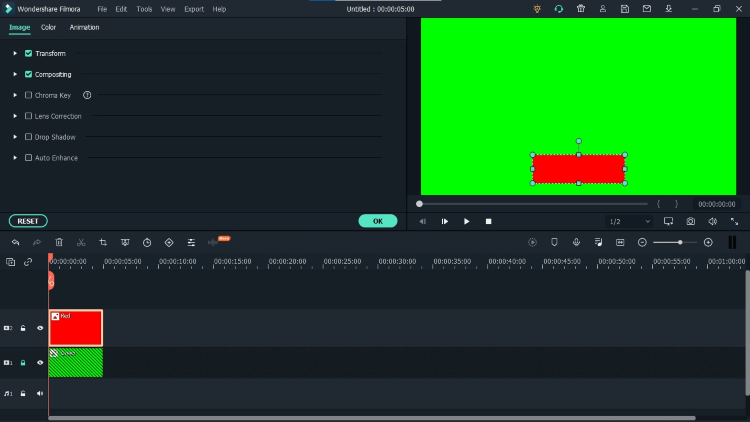Open the Speed timer tool

(x=147, y=243)
